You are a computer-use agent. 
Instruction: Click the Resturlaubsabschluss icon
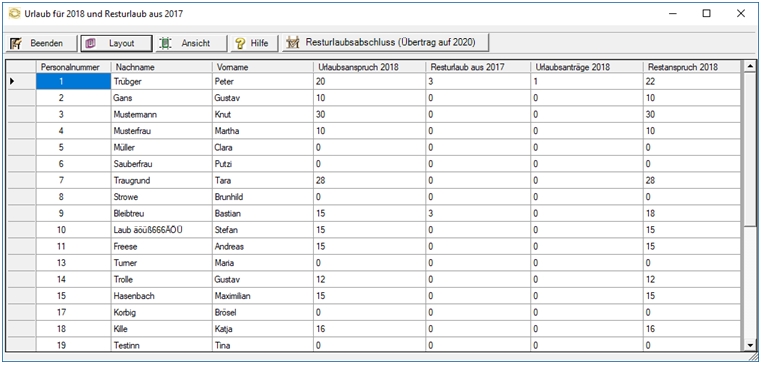(x=292, y=43)
